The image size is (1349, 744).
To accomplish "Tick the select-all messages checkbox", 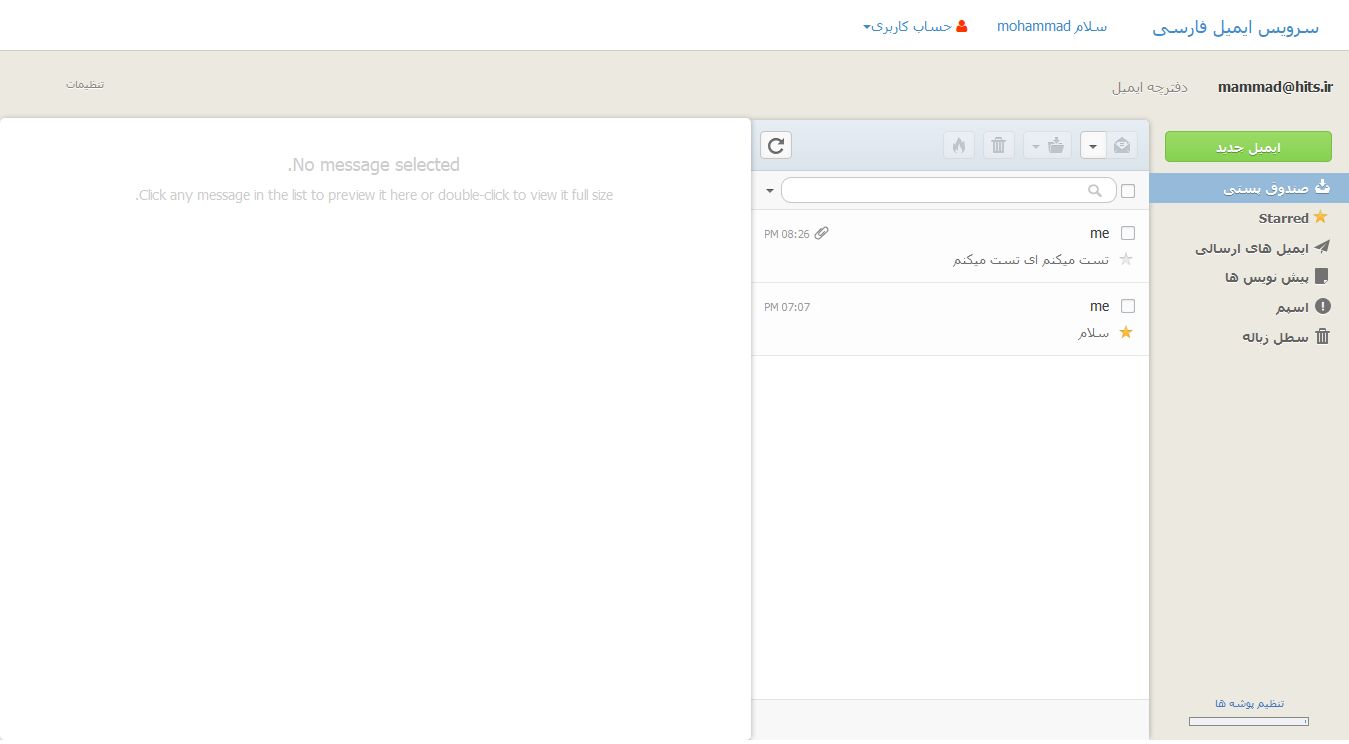I will click(x=1128, y=191).
